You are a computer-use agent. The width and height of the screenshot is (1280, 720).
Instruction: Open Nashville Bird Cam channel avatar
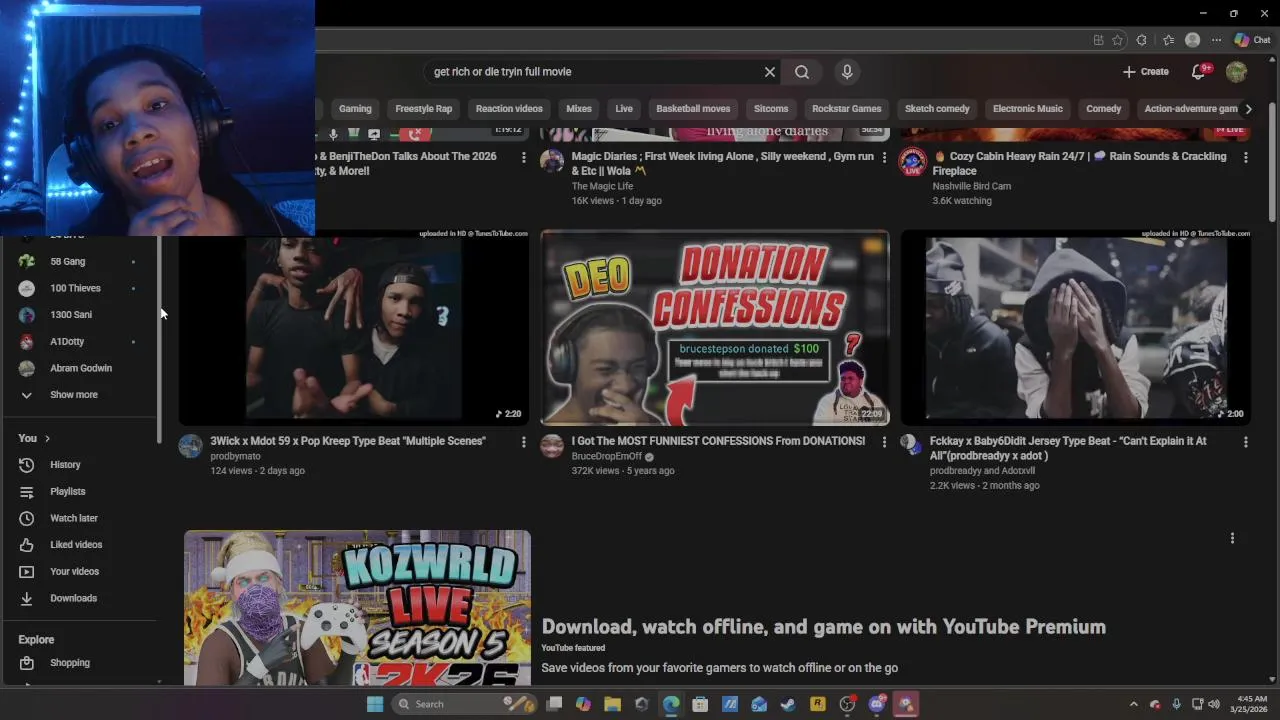pyautogui.click(x=912, y=162)
